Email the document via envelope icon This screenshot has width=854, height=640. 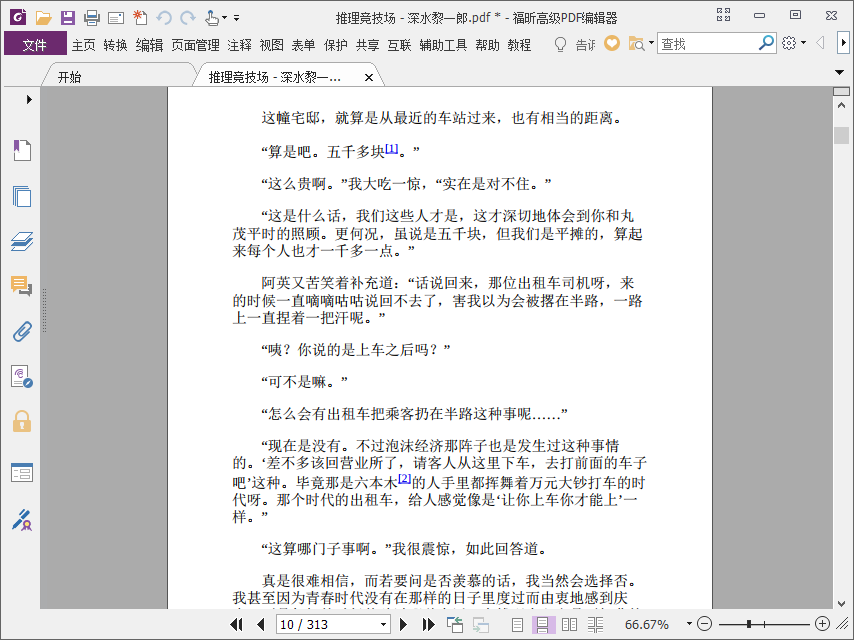click(x=115, y=19)
